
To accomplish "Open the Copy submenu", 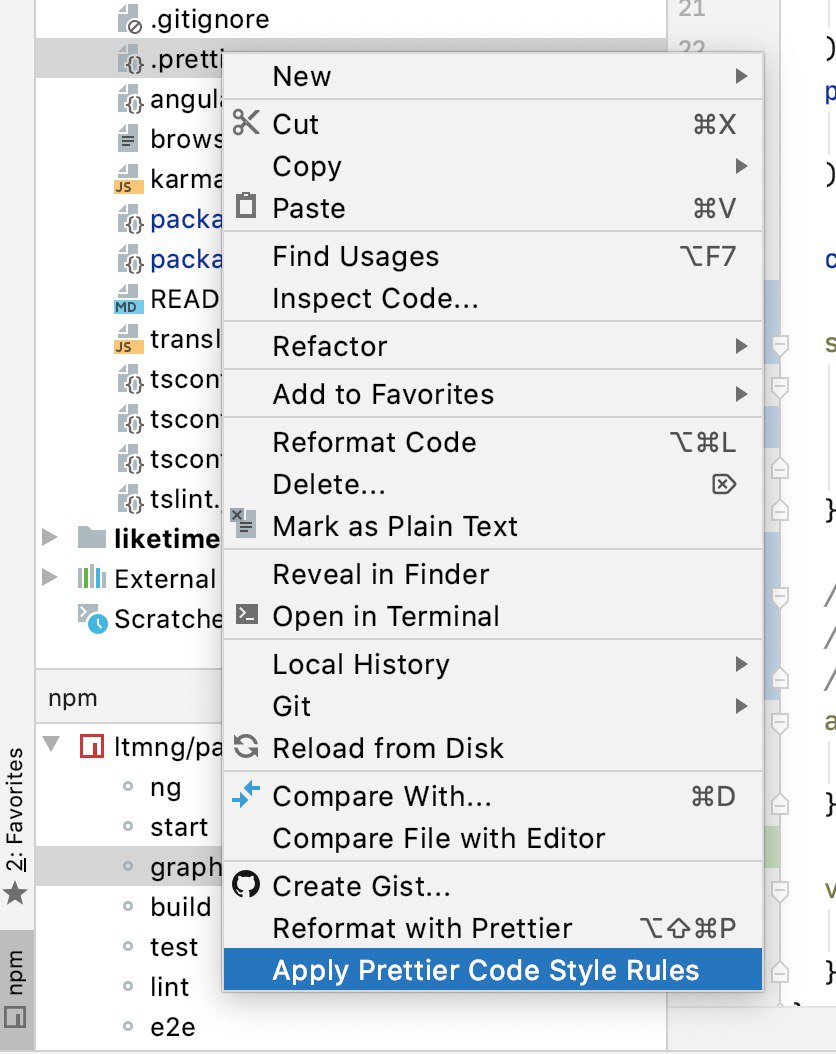I will click(x=493, y=166).
